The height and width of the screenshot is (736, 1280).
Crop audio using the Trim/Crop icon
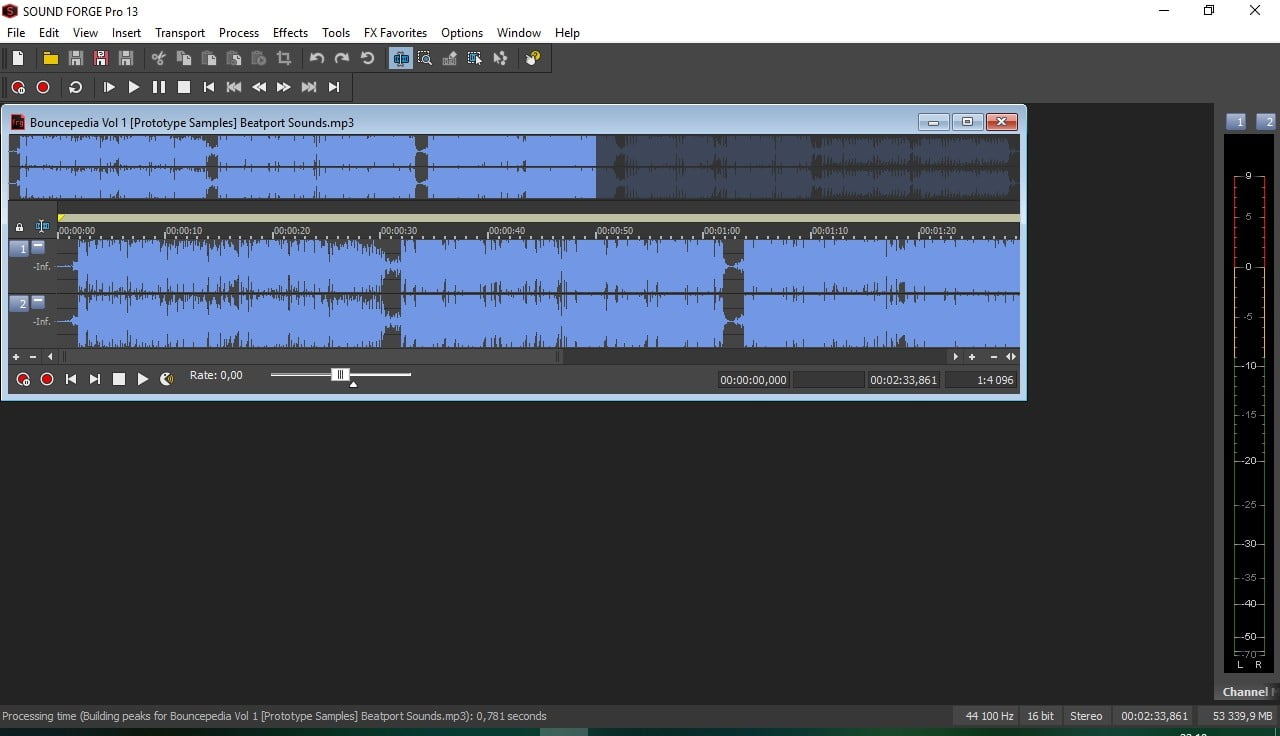(284, 58)
